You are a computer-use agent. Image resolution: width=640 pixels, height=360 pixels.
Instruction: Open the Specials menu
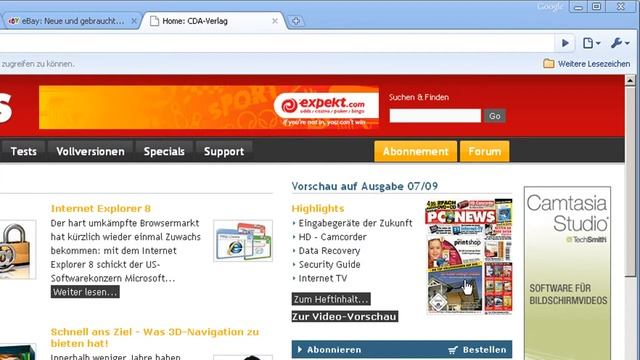pos(164,151)
